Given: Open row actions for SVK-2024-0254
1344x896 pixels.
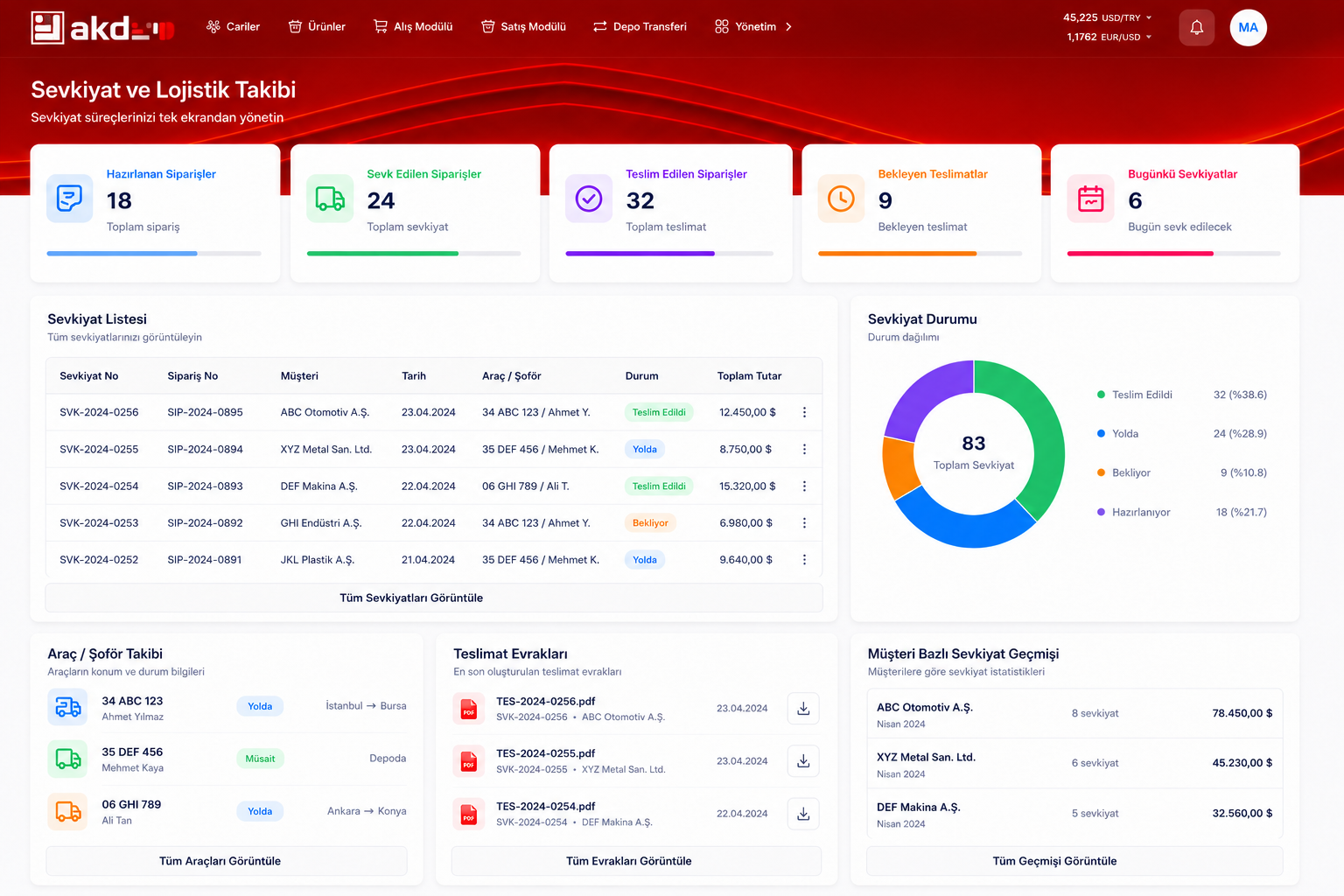Looking at the screenshot, I should pos(804,486).
